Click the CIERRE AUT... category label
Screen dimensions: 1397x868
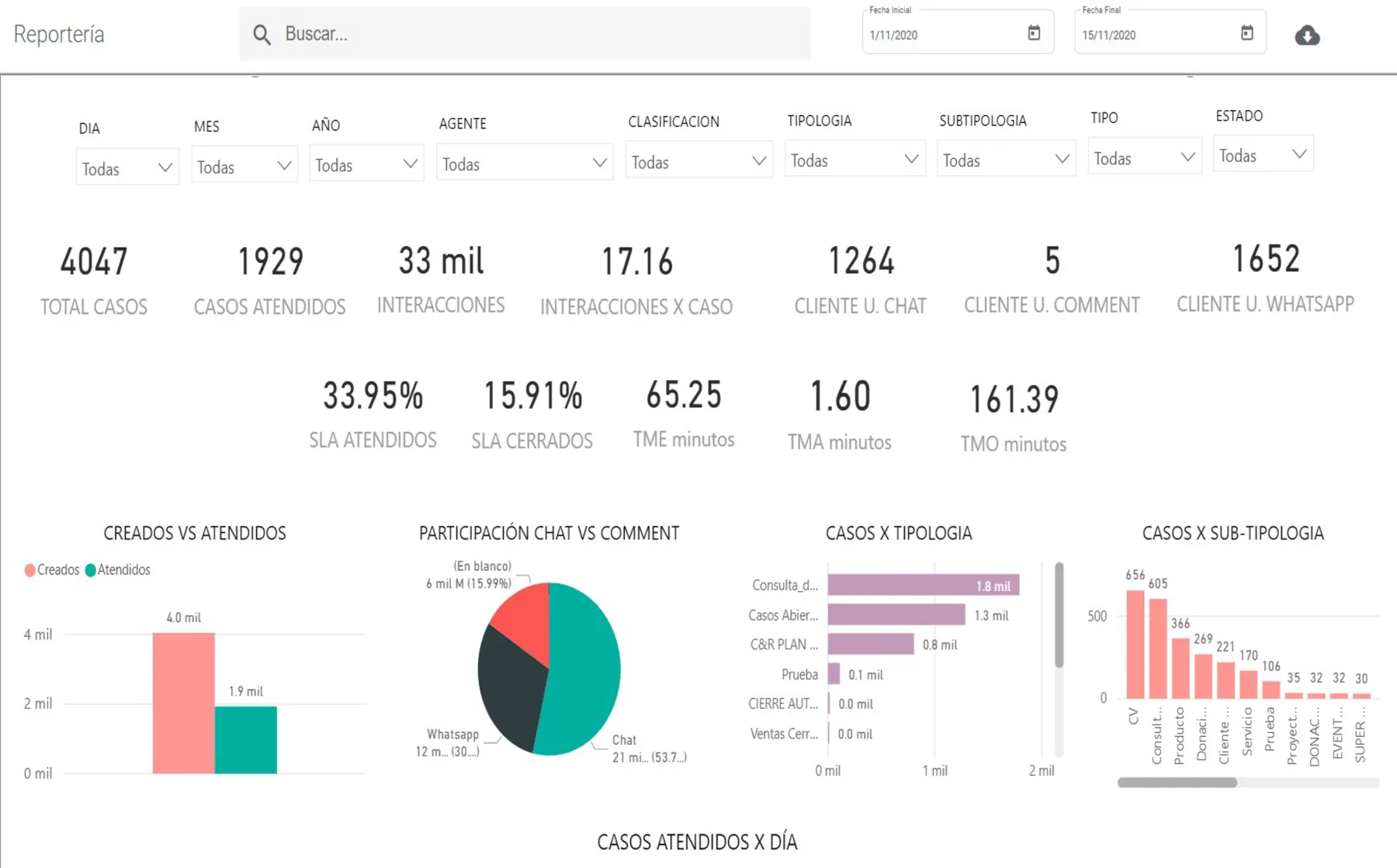782,704
